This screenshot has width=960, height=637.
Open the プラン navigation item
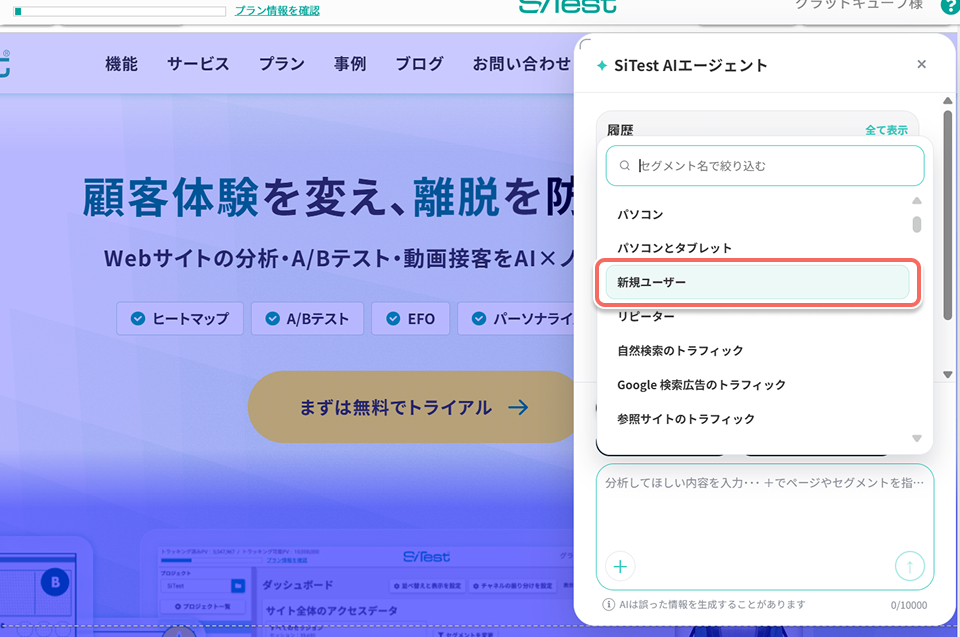click(x=282, y=64)
